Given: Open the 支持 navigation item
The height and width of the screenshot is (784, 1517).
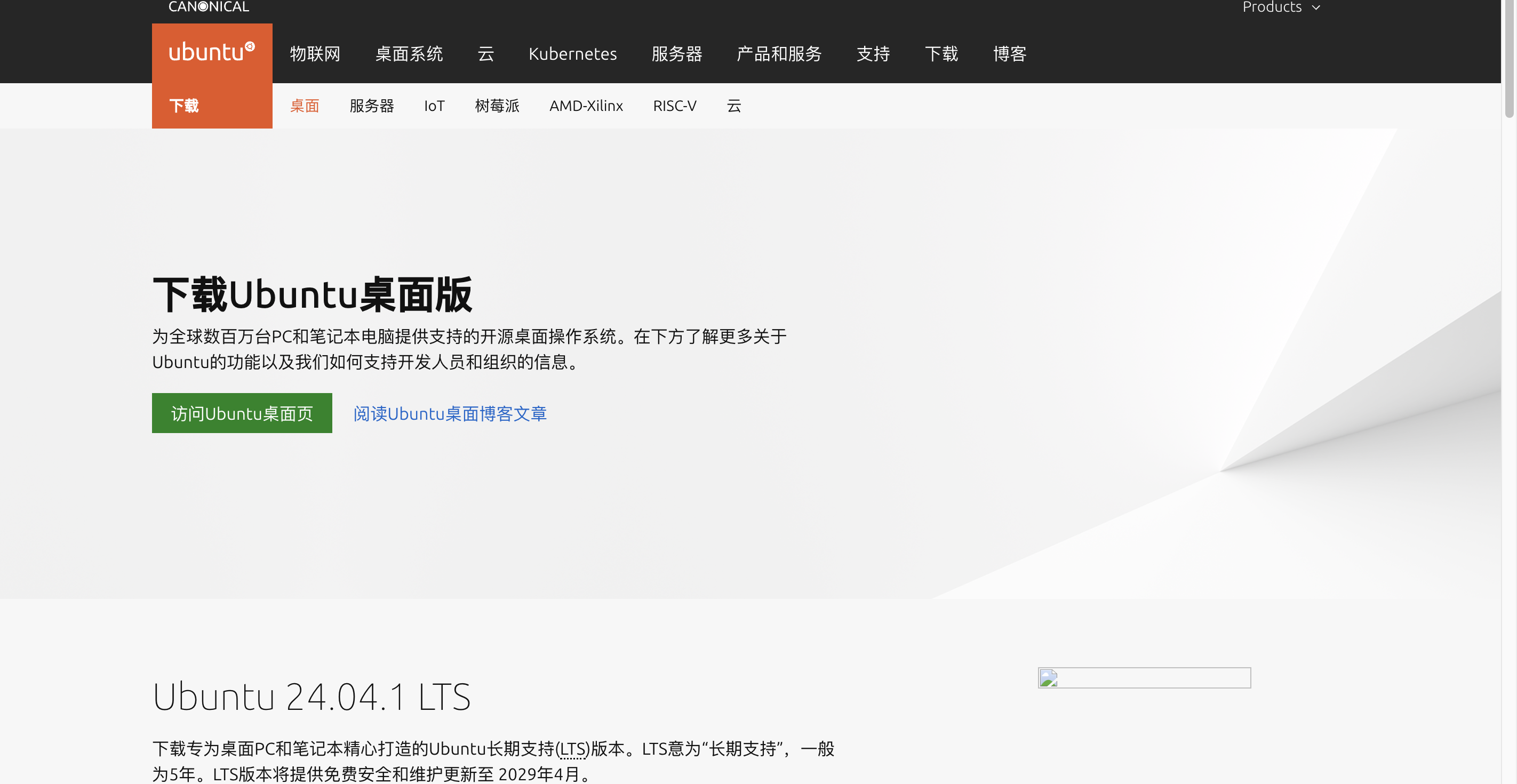Looking at the screenshot, I should tap(873, 54).
